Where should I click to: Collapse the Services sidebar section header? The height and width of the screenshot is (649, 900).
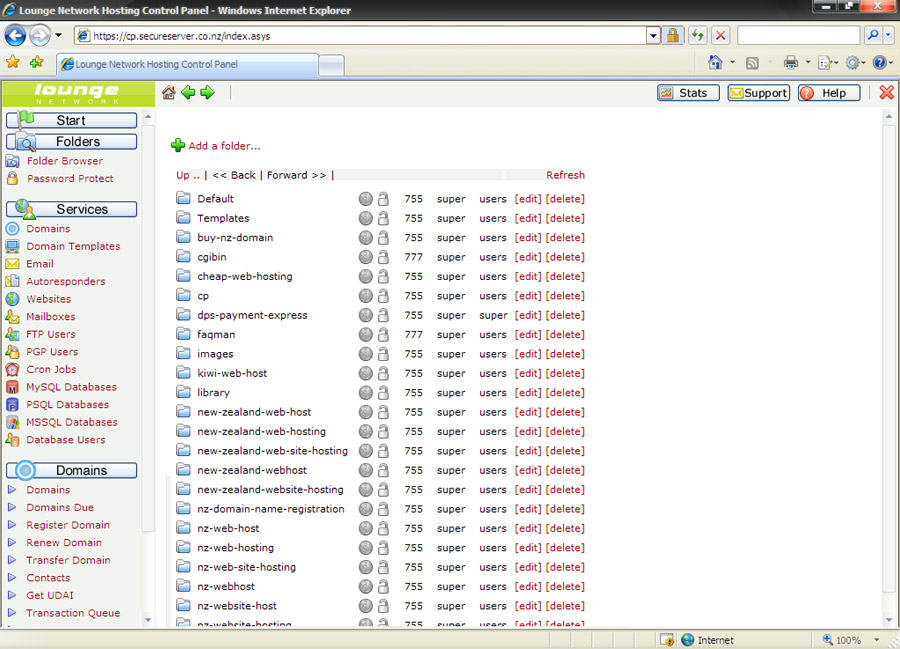(x=72, y=210)
